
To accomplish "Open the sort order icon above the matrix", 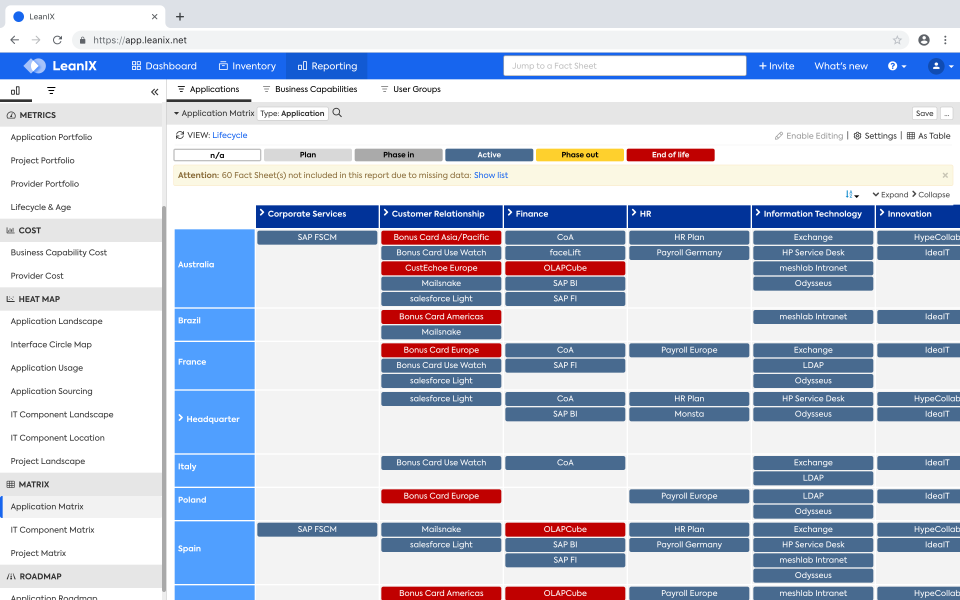I will click(x=849, y=193).
